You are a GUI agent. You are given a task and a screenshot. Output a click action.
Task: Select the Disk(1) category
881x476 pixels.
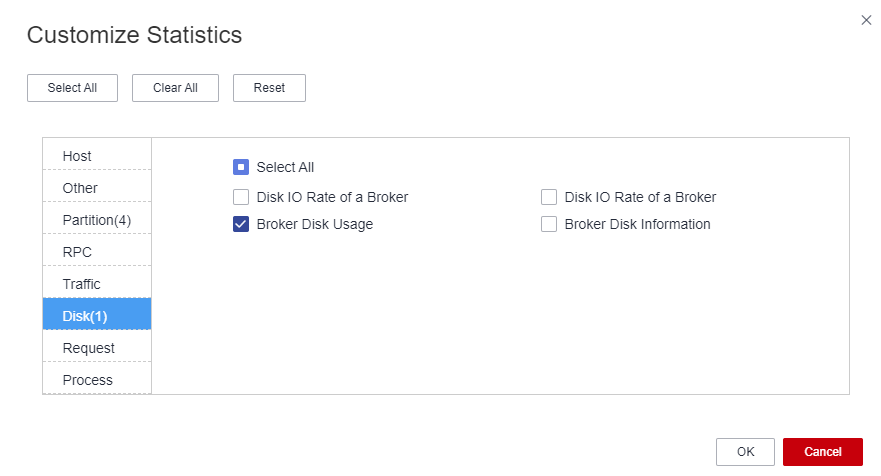click(x=97, y=314)
